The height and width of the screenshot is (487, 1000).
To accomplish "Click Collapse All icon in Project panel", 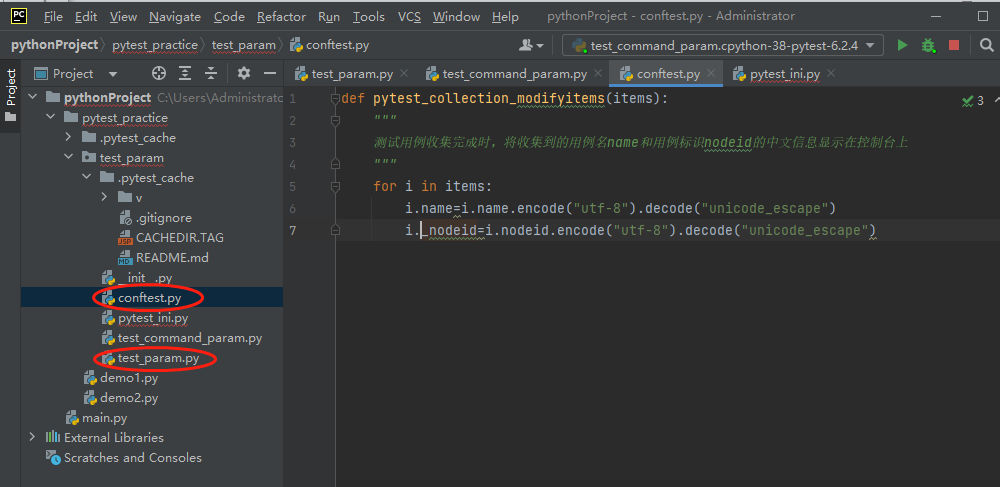I will coord(211,74).
